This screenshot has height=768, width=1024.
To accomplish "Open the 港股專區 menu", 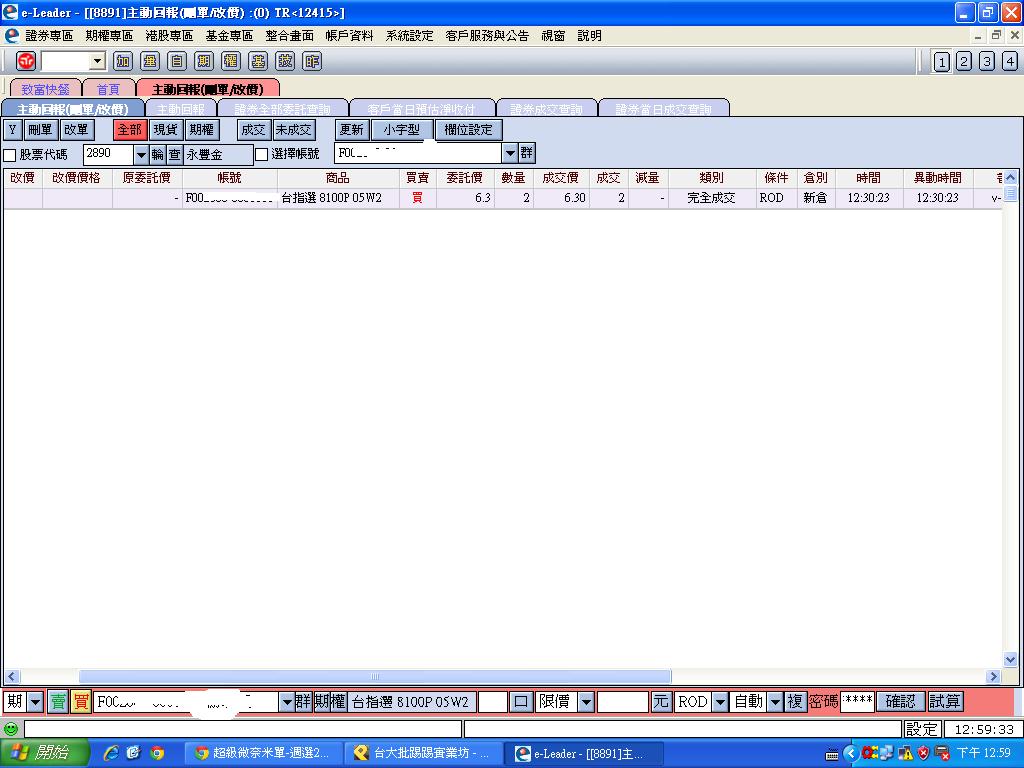I will (169, 35).
